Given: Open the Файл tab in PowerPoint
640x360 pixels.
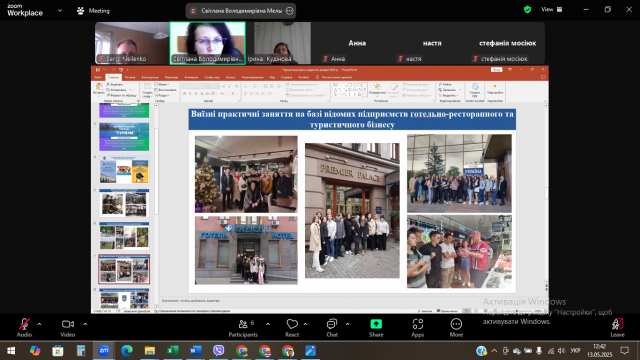Looking at the screenshot, I should [98, 77].
